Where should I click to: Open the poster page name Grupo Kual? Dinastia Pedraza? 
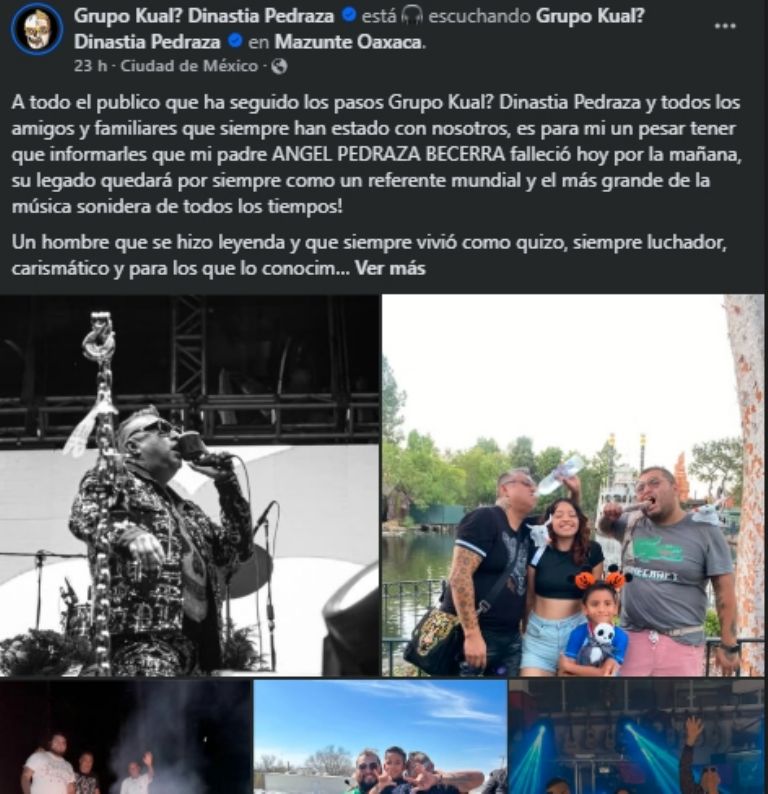(204, 16)
